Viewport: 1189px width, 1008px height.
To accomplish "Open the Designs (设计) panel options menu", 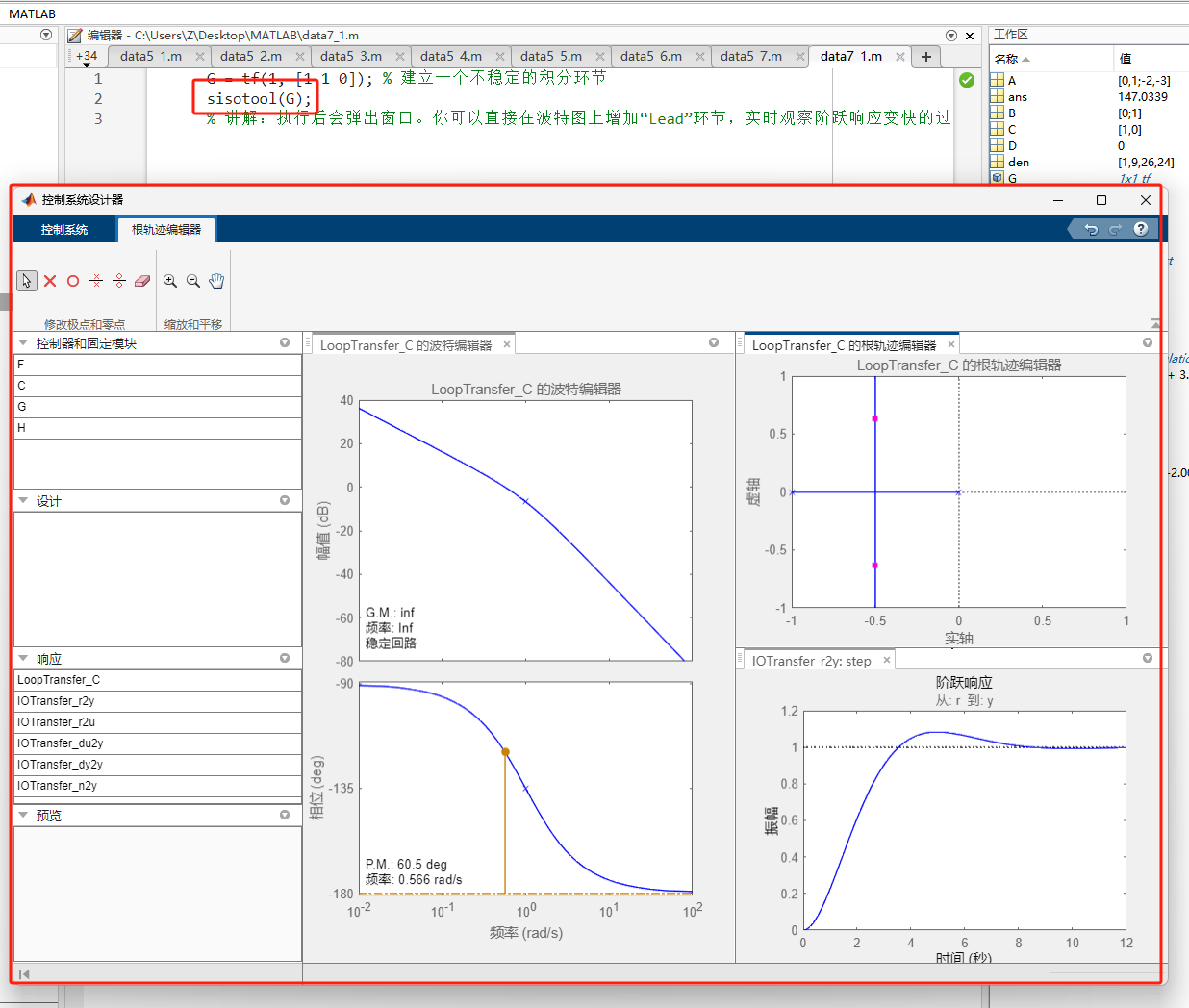I will tap(285, 500).
